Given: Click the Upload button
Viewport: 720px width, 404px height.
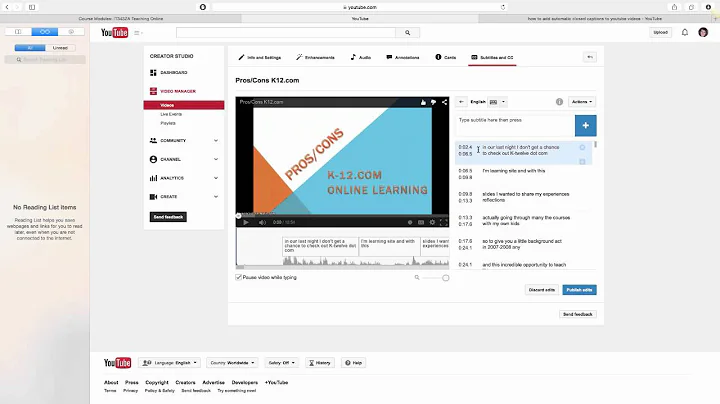Looking at the screenshot, I should (660, 32).
